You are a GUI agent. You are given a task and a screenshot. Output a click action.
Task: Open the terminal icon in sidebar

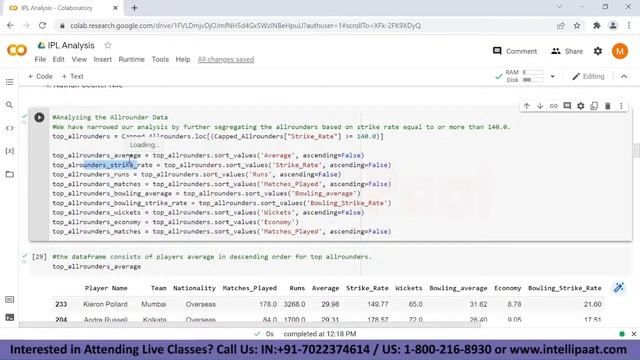pyautogui.click(x=9, y=317)
